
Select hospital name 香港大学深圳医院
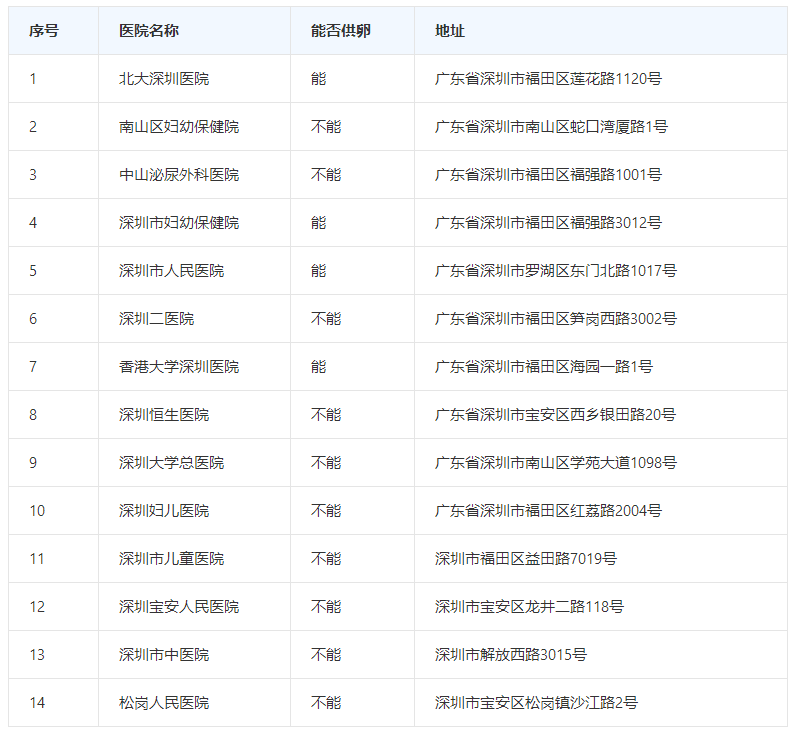pyautogui.click(x=179, y=366)
